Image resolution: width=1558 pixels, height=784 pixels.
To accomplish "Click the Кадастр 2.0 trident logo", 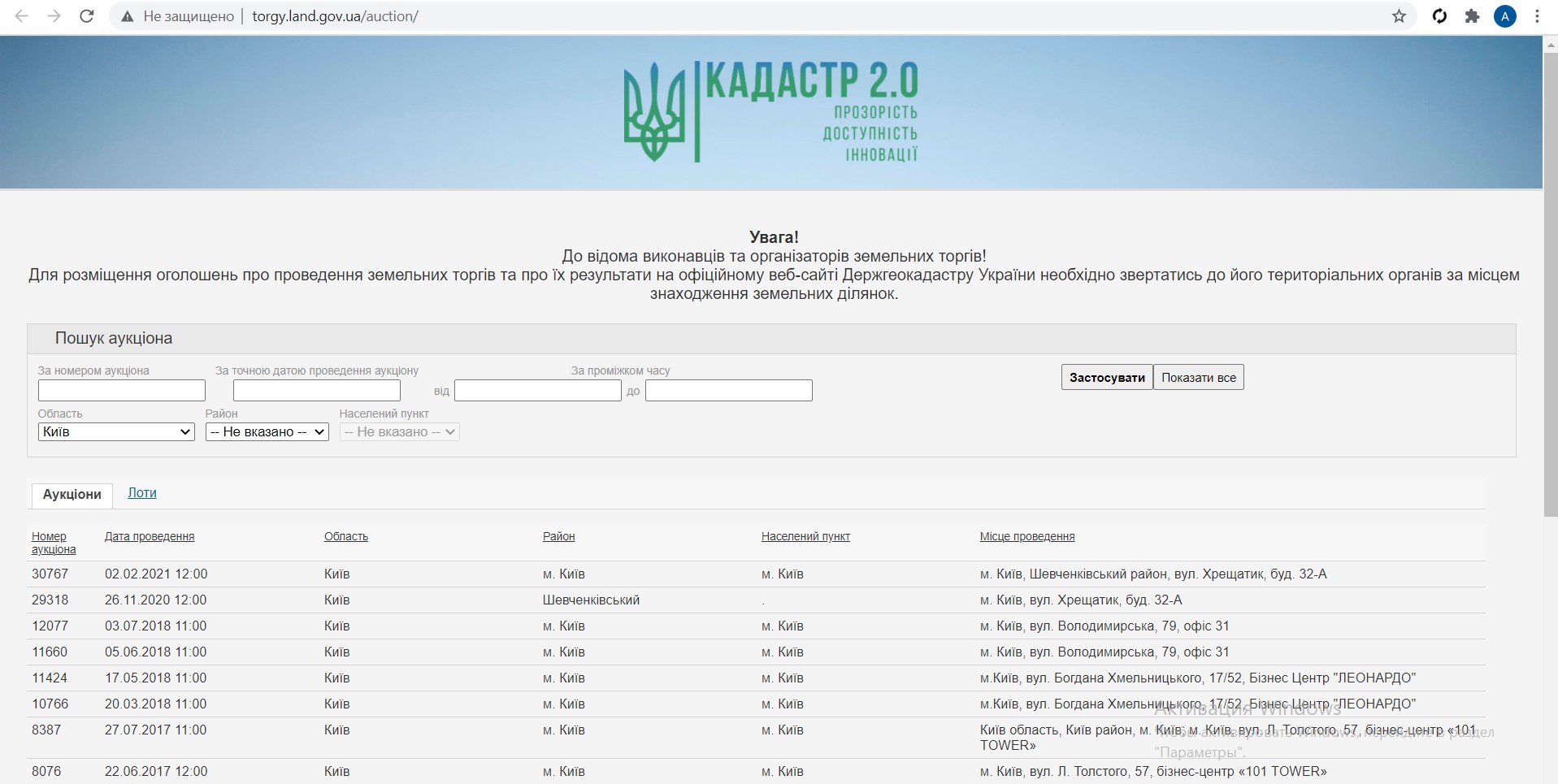I will click(x=654, y=112).
